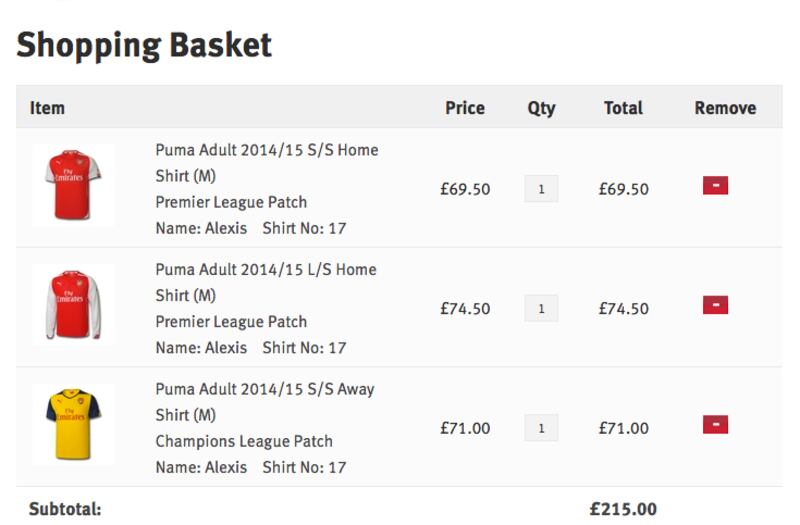Image resolution: width=800 pixels, height=525 pixels.
Task: Click the Qty column header
Action: 541,108
